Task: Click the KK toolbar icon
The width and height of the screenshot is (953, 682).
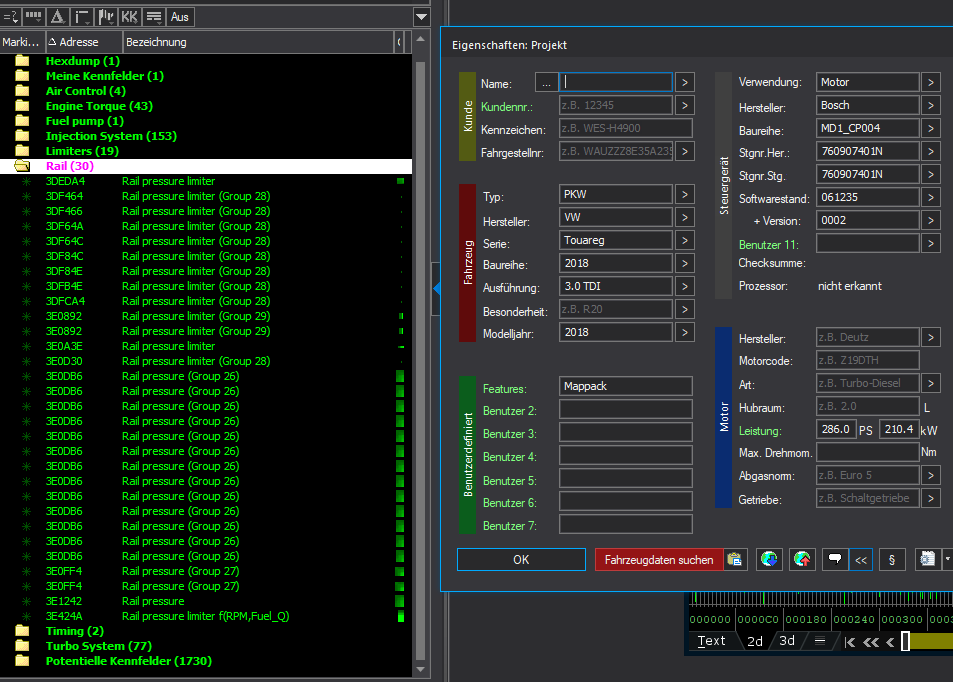Action: pyautogui.click(x=129, y=17)
